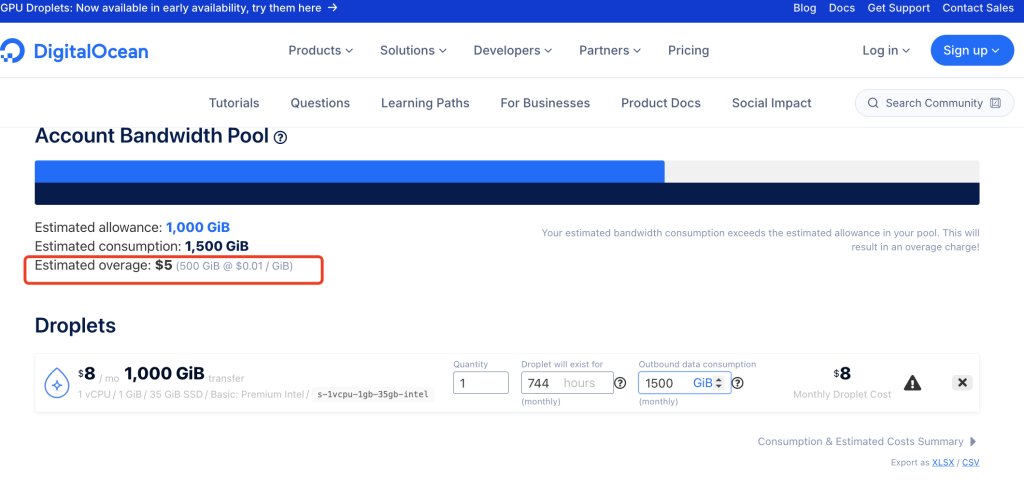Click the help icon next to Account Bandwidth Pool
Viewport: 1024px width, 490px height.
280,138
